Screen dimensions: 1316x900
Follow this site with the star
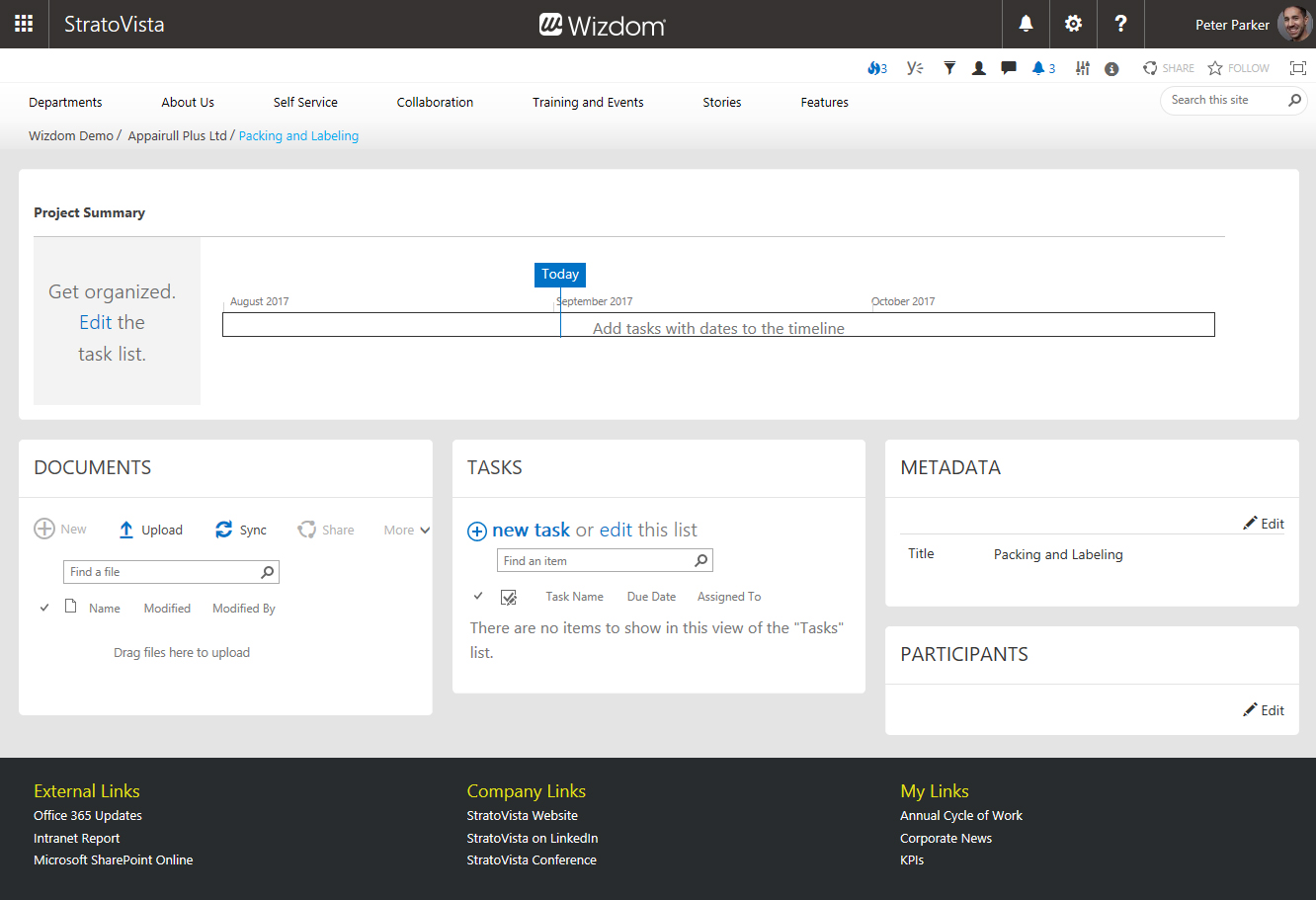(1239, 68)
